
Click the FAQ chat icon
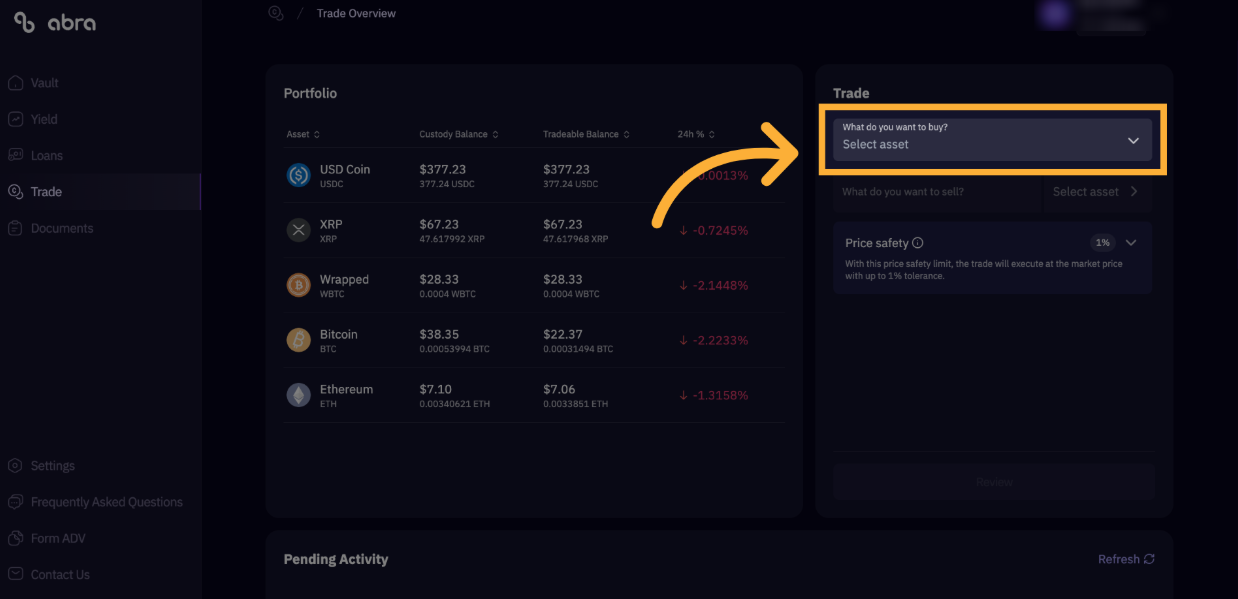click(15, 502)
